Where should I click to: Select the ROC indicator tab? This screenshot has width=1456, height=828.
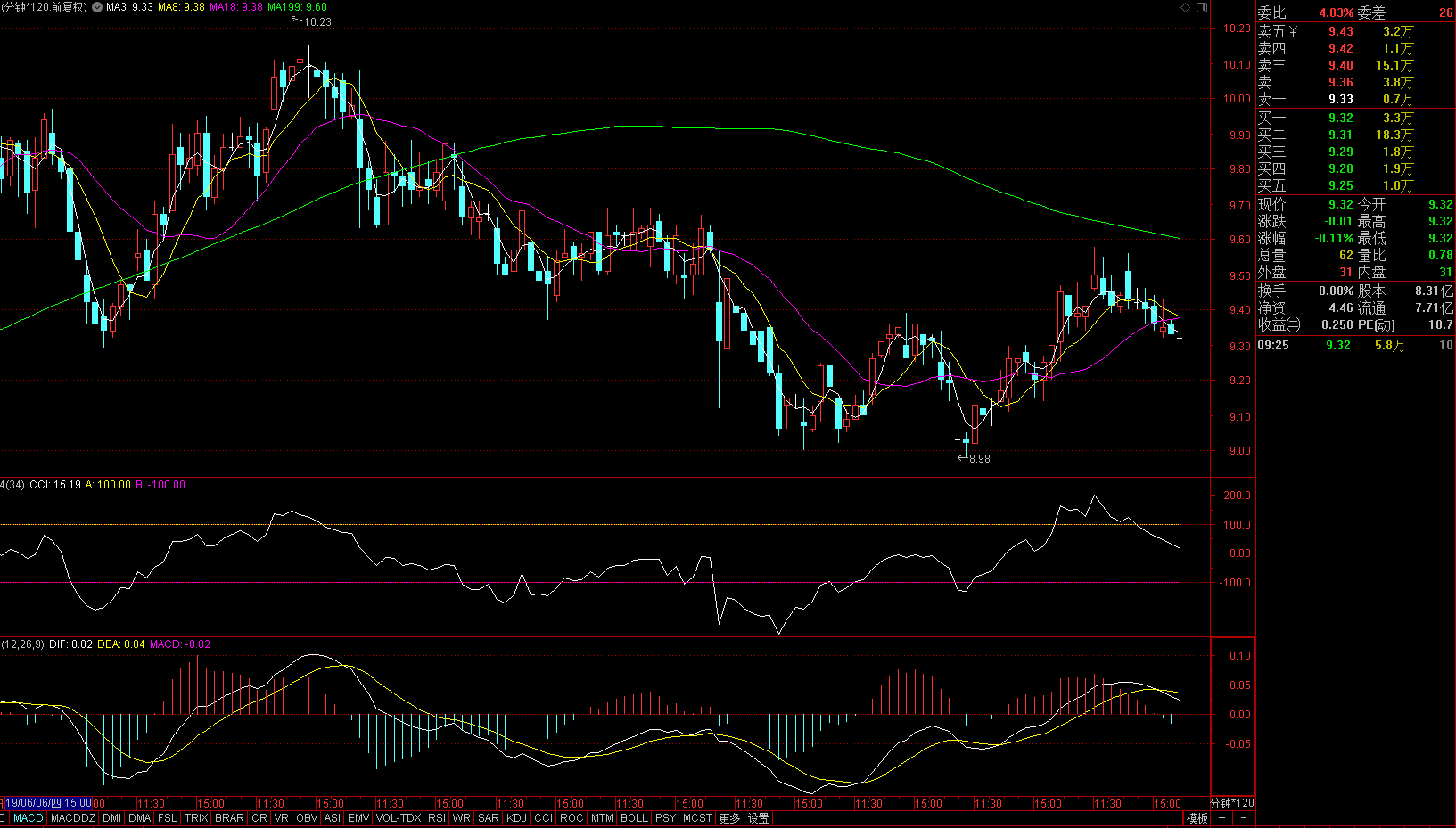[x=572, y=818]
